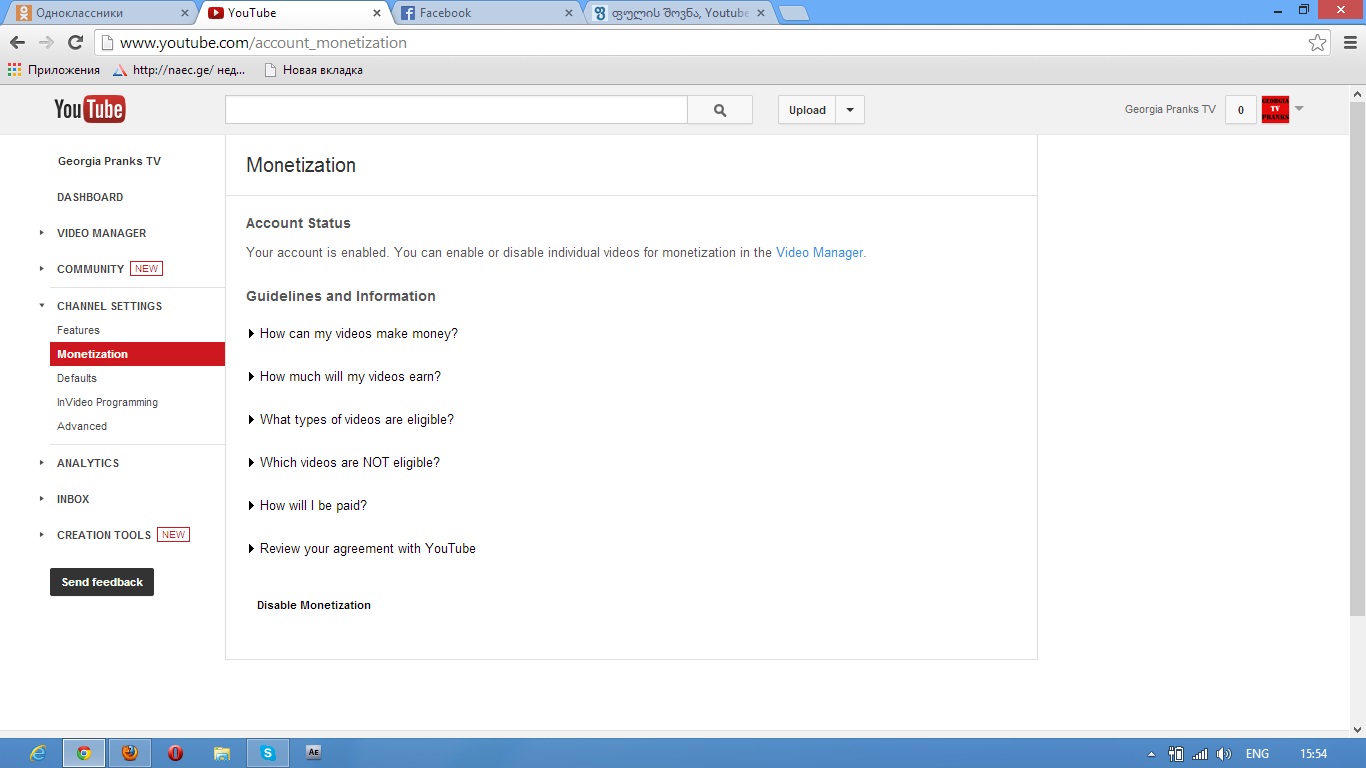Reload the page with the refresh icon
Viewport: 1366px width, 768px height.
point(75,42)
